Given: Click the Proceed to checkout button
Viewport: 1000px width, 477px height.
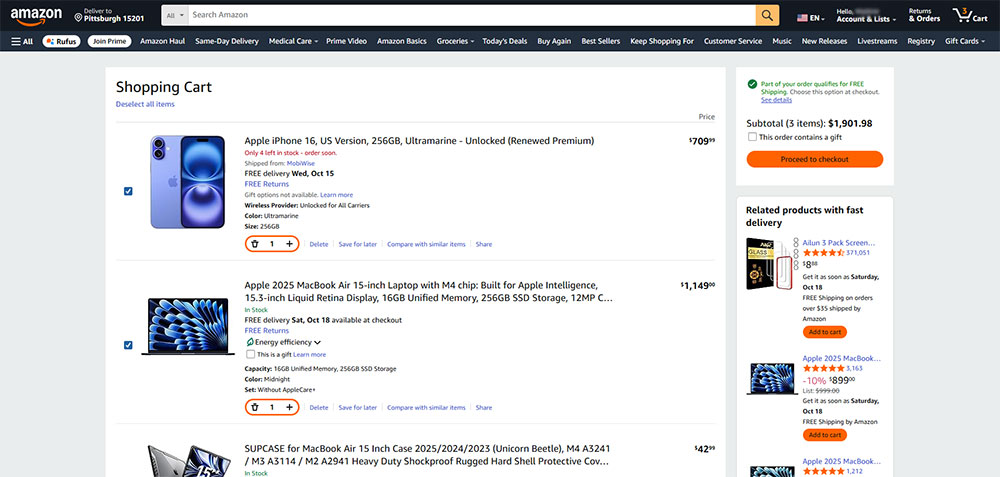Looking at the screenshot, I should [814, 159].
